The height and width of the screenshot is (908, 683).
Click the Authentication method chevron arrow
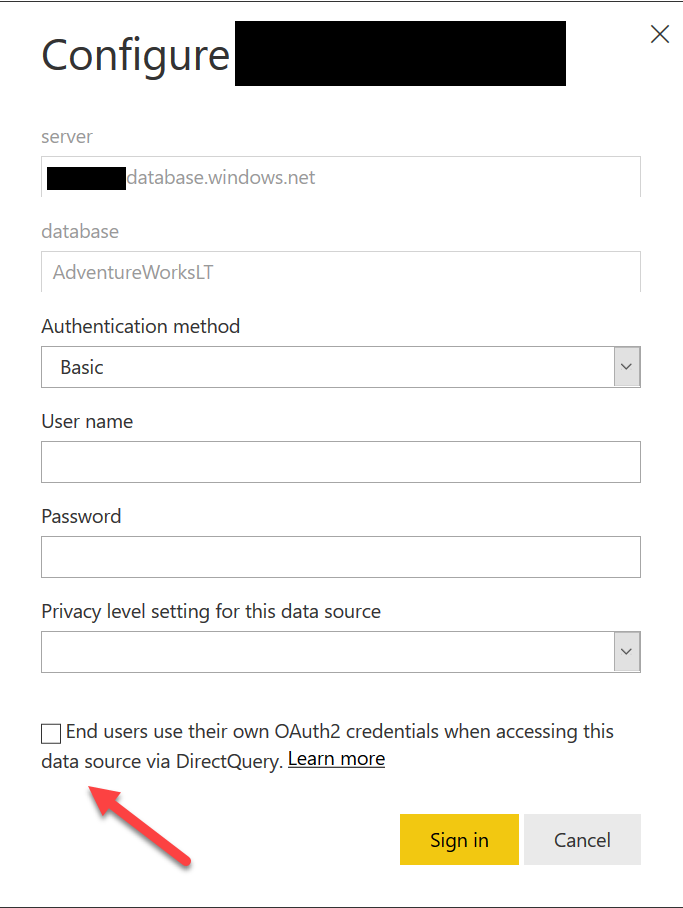[x=626, y=367]
